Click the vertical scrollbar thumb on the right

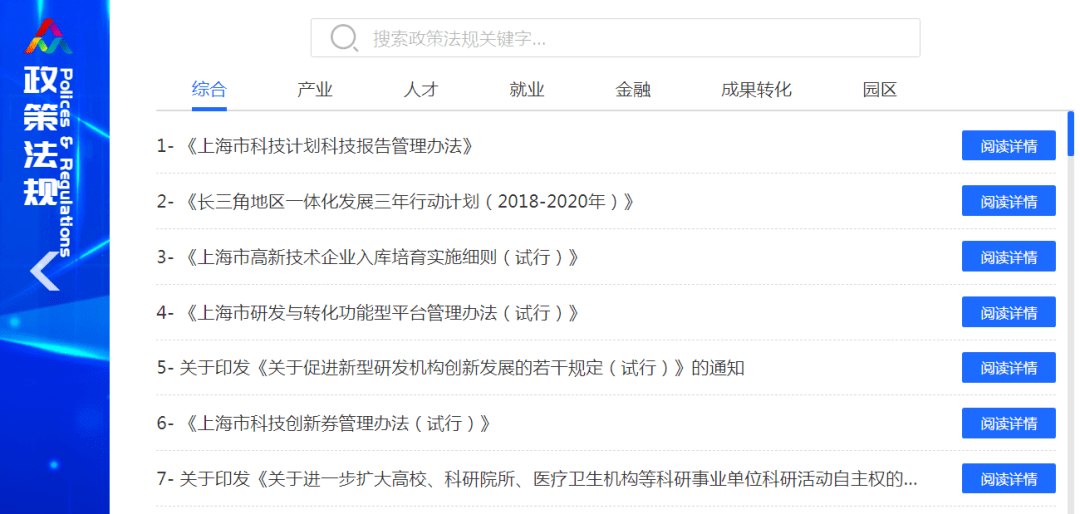point(1071,135)
